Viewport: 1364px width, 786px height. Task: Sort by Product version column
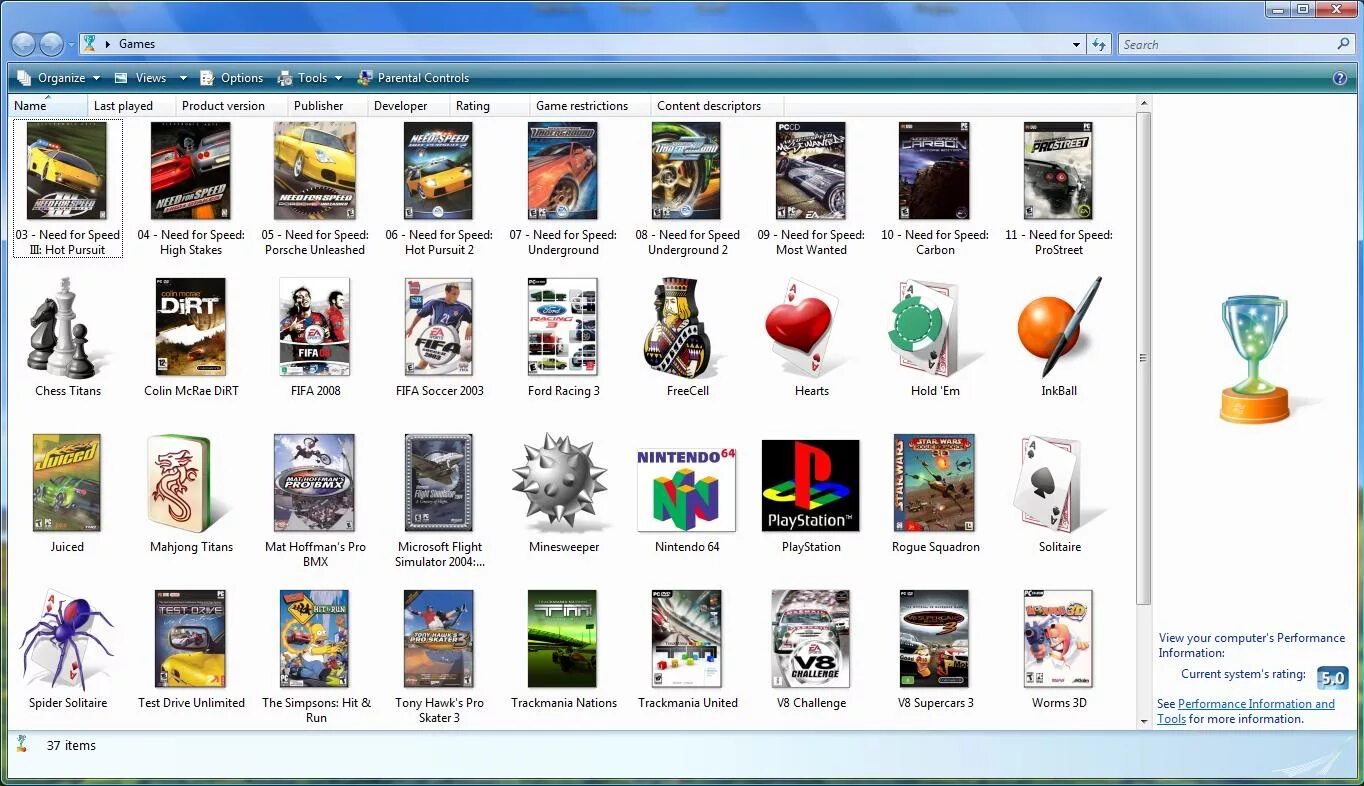(231, 105)
